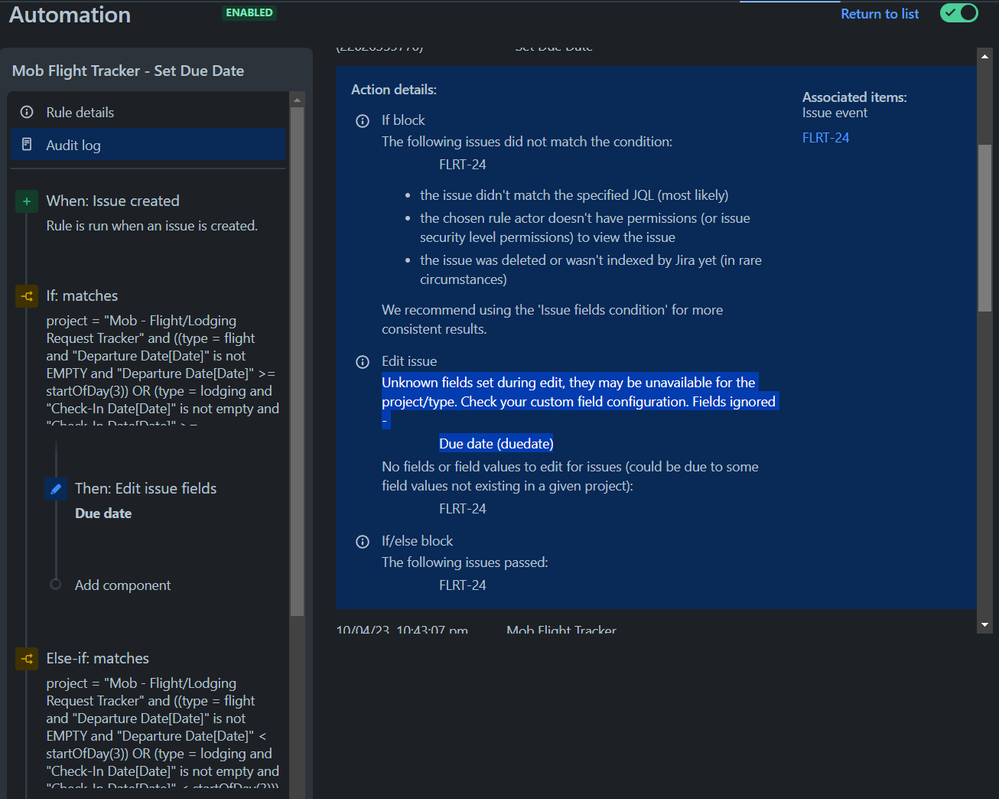This screenshot has height=799, width=999.
Task: Click the If/else block heading text
Action: click(x=417, y=541)
